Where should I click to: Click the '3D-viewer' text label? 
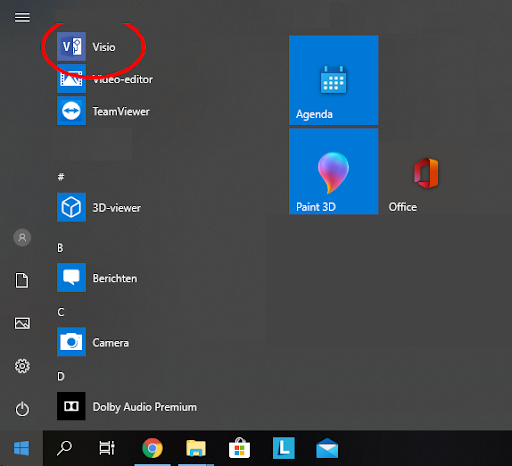pyautogui.click(x=117, y=208)
